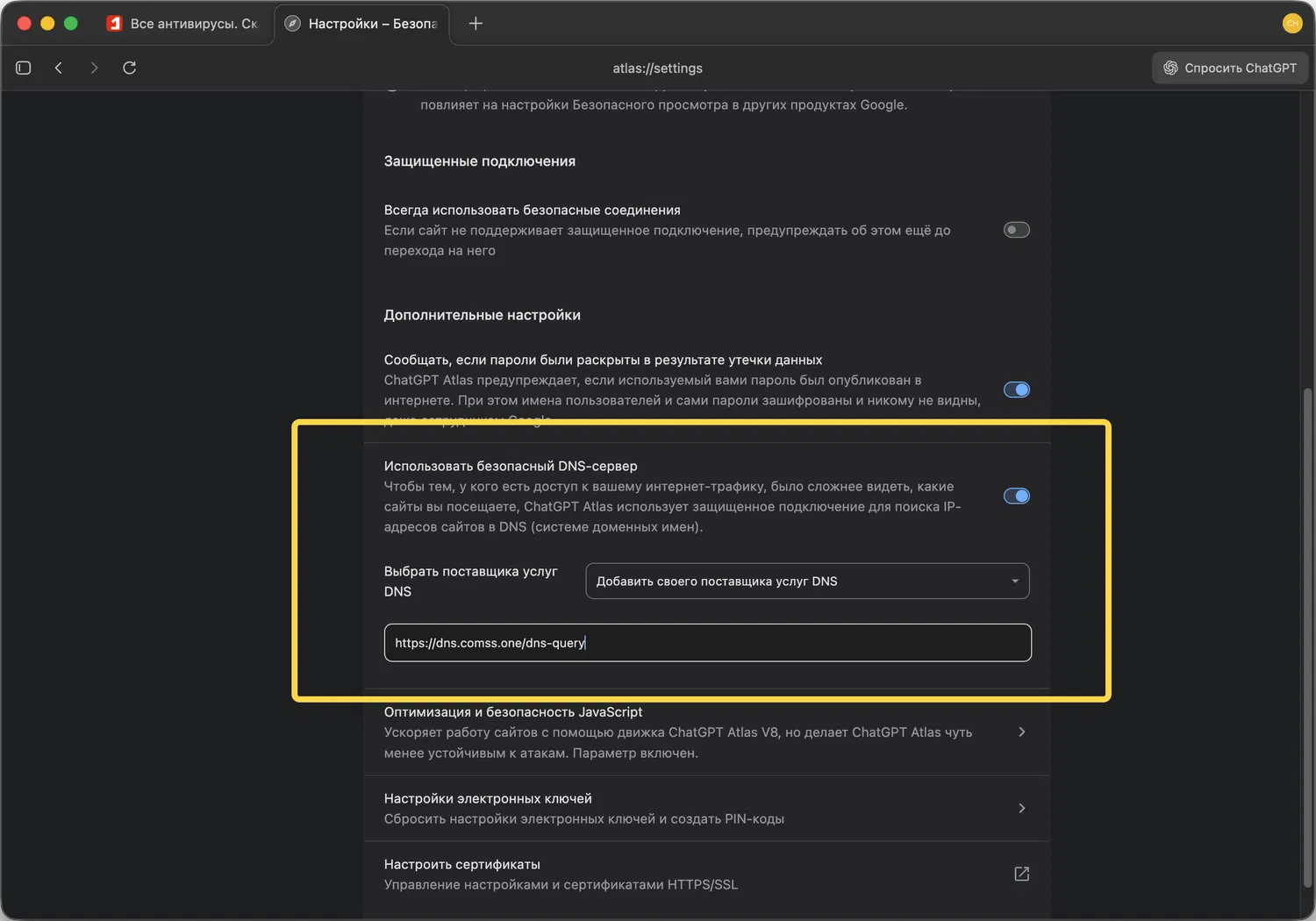
Task: Open certificates via external link icon
Action: coord(1021,874)
